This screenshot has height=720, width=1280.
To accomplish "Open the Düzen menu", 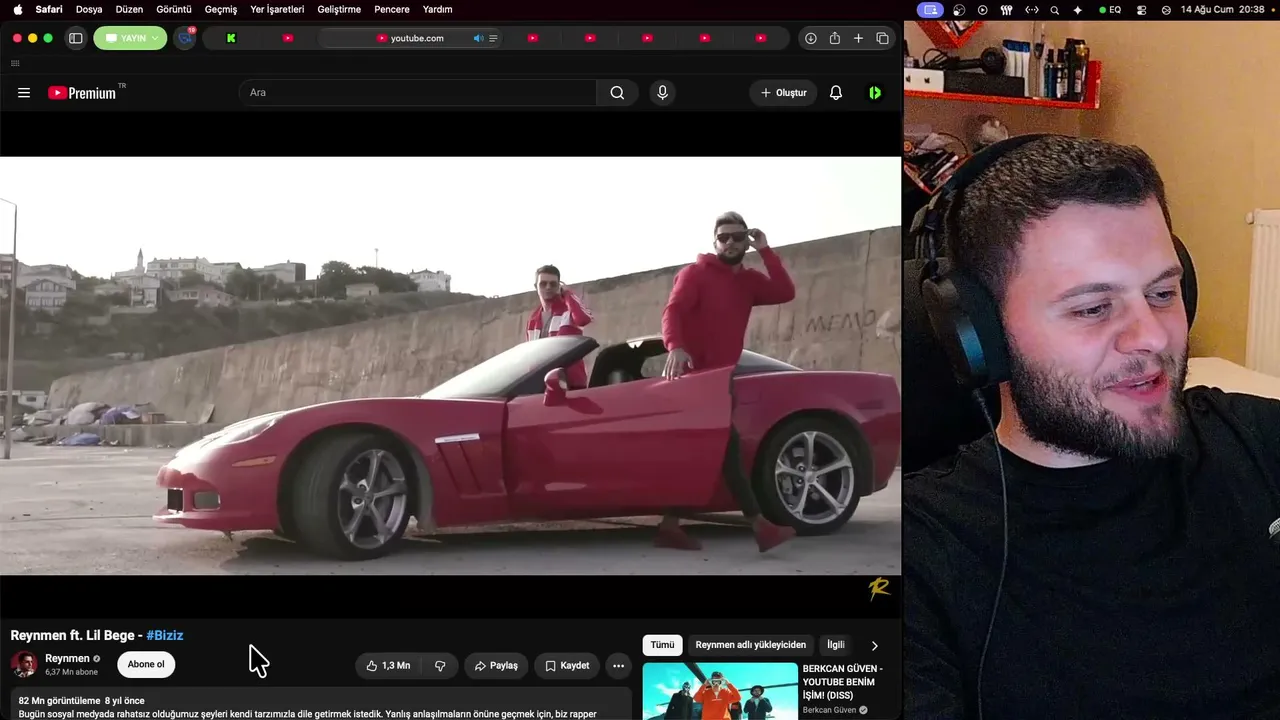I will click(129, 9).
